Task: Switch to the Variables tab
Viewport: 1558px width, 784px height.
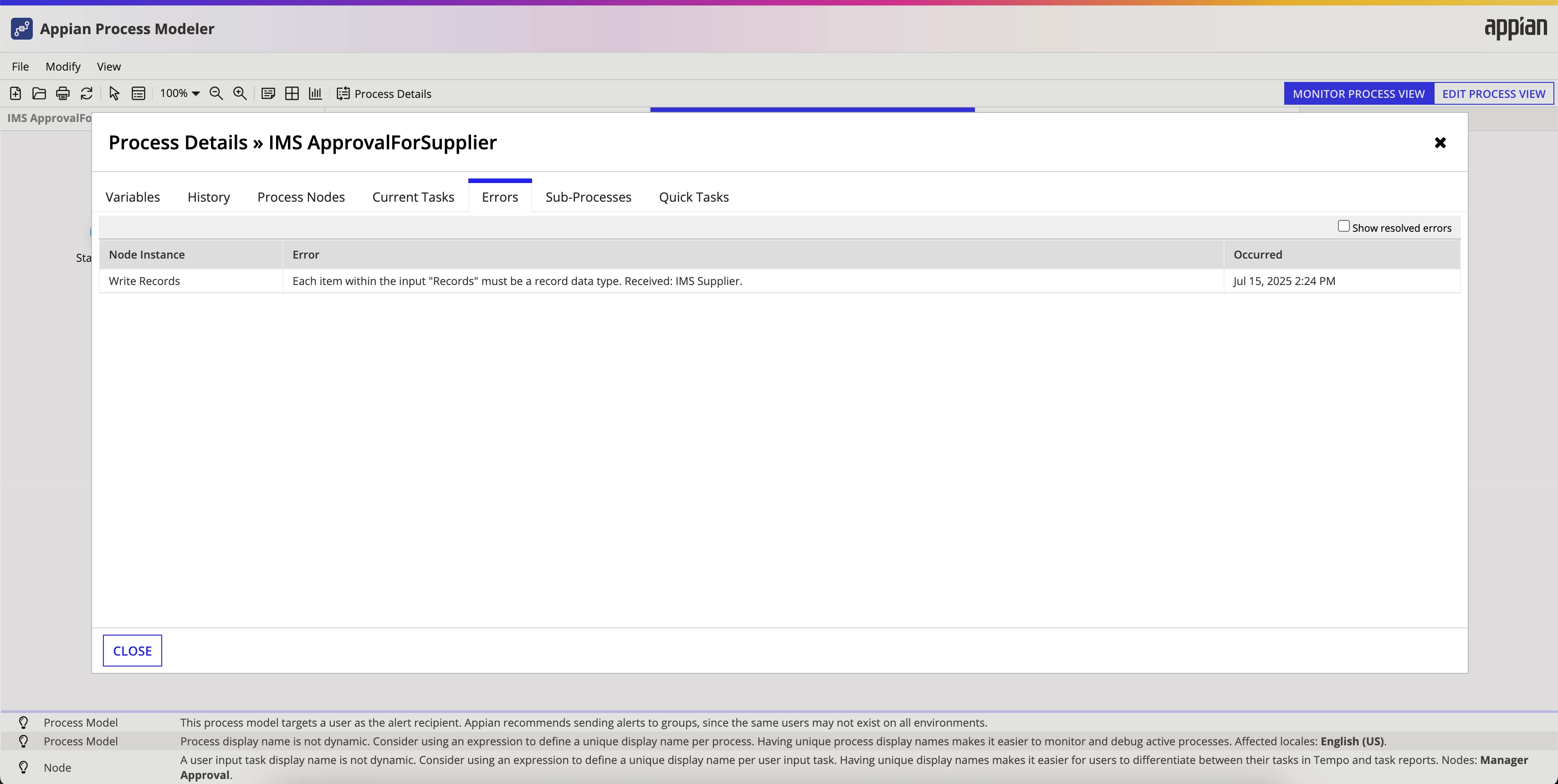Action: 133,197
